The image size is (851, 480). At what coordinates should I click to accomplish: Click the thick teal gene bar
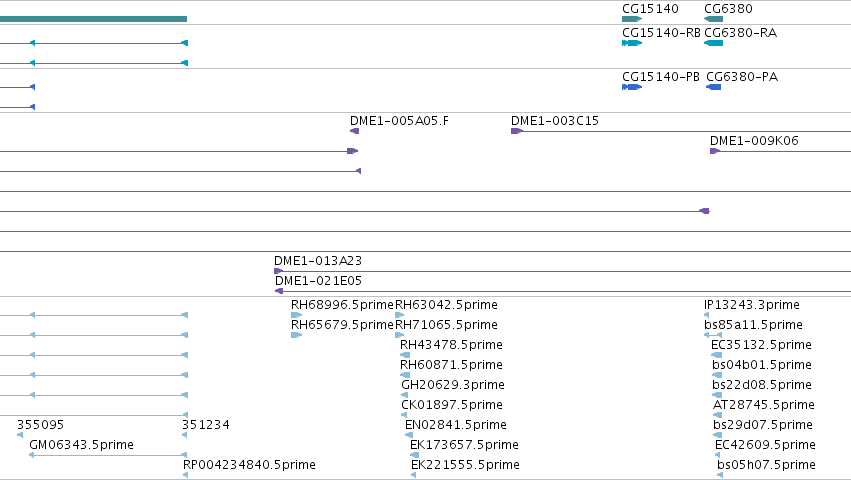93,19
